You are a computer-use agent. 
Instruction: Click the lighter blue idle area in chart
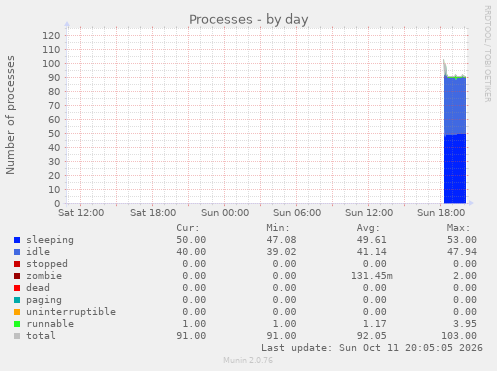click(455, 106)
